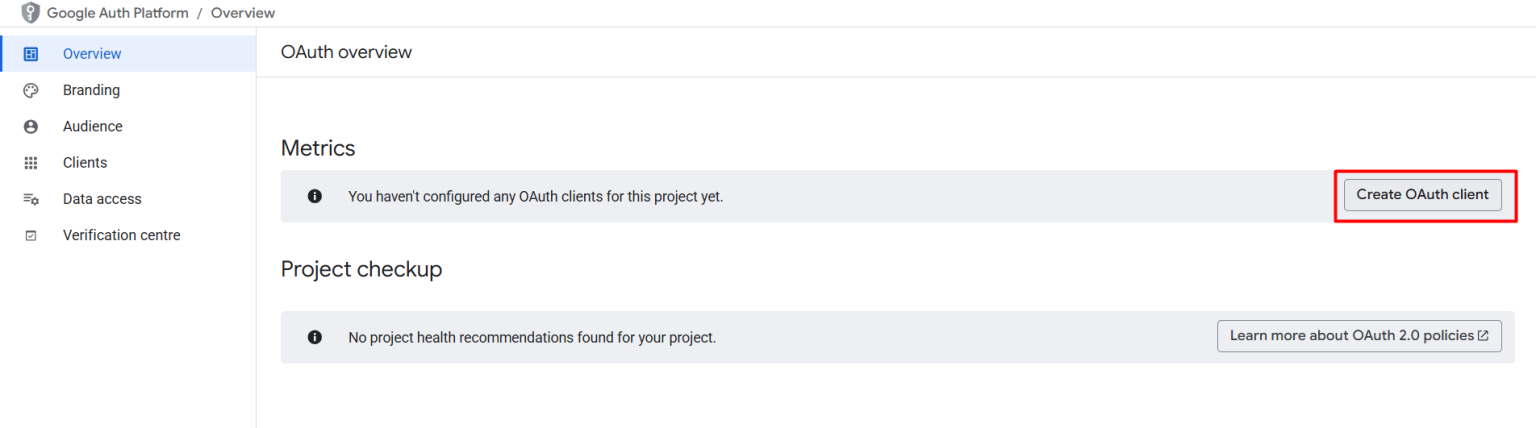Open Learn more about OAuth 2.0 policies
This screenshot has height=428, width=1536.
coord(1351,336)
